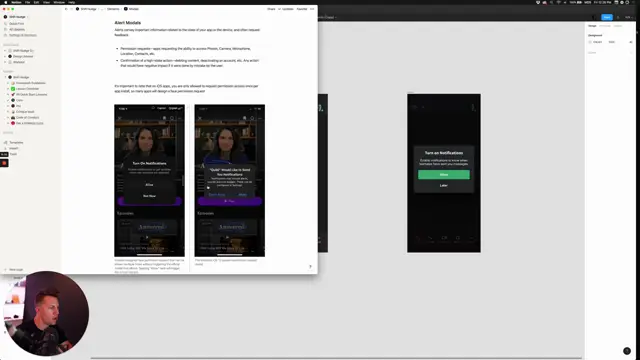Expand the Critique Vault page
Image resolution: width=640 pixels, height=360 pixels.
[8, 111]
